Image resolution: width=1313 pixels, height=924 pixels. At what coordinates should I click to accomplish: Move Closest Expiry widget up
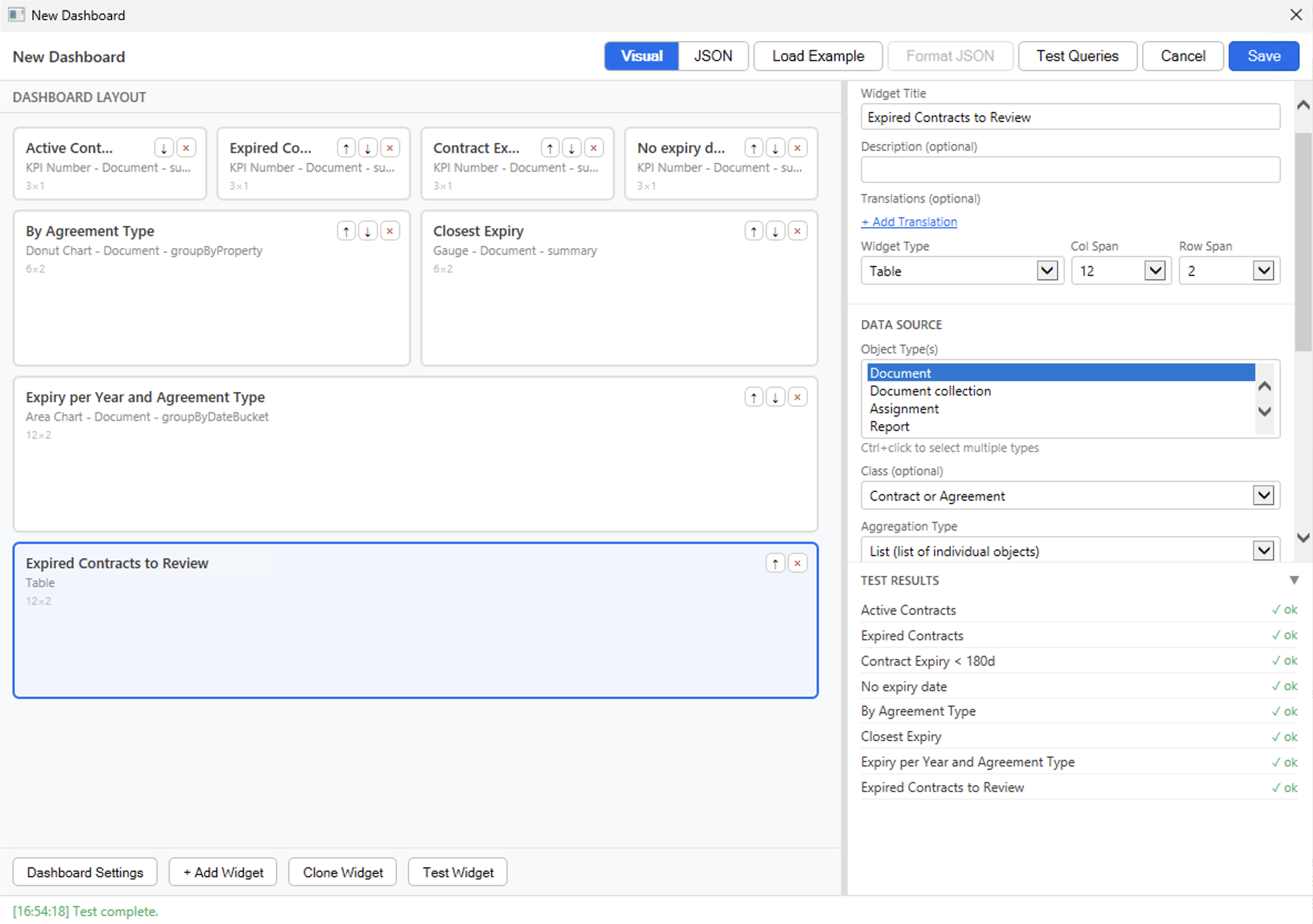pyautogui.click(x=753, y=231)
